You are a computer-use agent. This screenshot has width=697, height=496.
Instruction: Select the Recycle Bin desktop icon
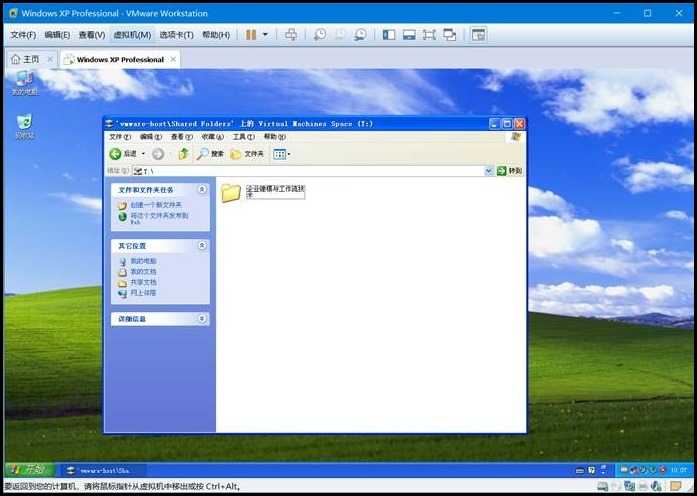(25, 127)
